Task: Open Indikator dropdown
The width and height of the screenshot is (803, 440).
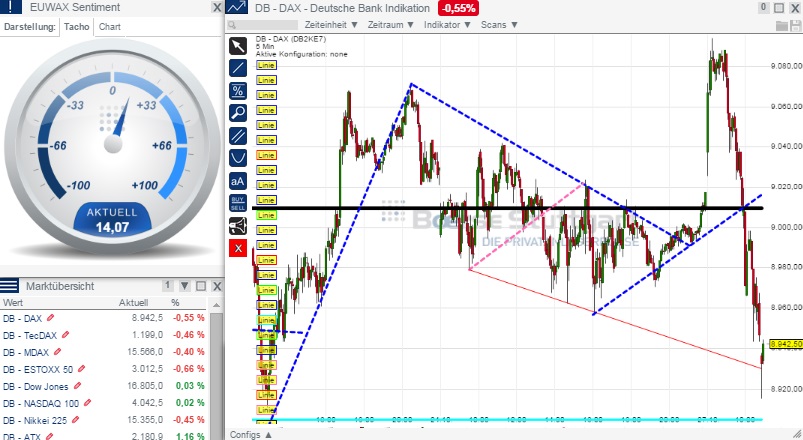Action: (447, 25)
